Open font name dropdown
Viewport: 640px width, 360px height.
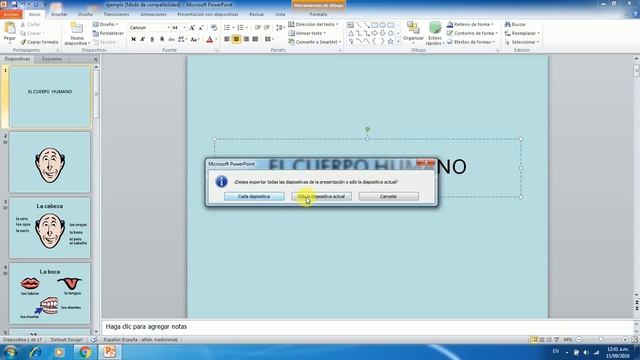(168, 27)
